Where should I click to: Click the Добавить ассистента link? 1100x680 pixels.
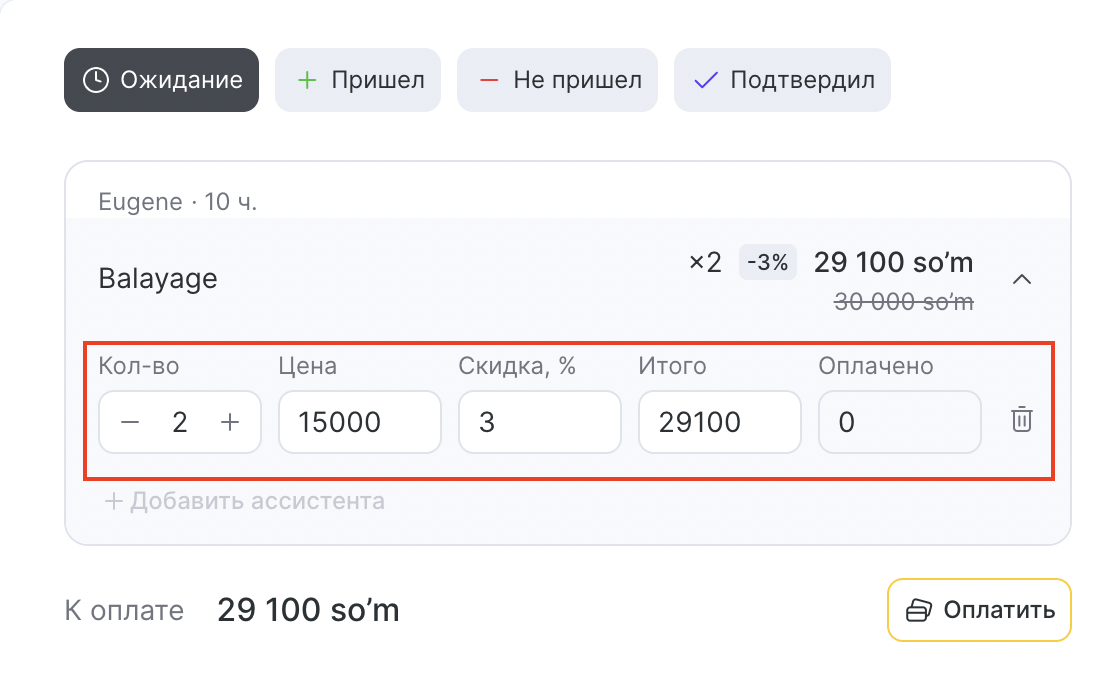pos(245,501)
